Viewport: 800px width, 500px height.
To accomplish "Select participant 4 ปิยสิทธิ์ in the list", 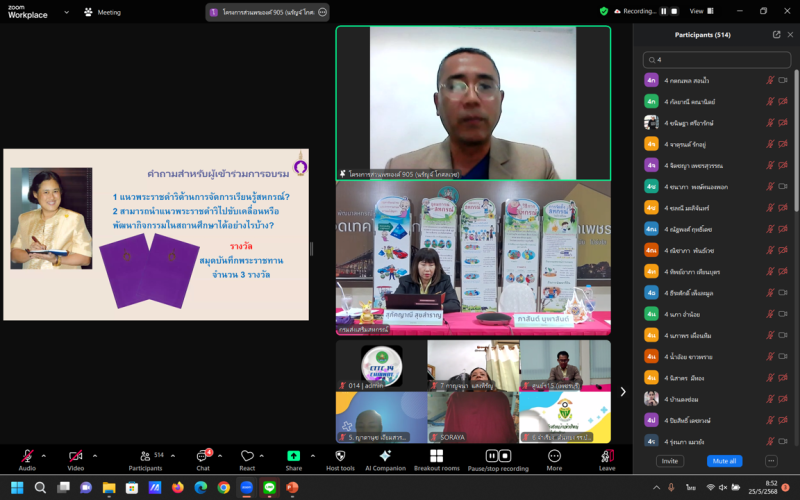I will tap(715, 420).
